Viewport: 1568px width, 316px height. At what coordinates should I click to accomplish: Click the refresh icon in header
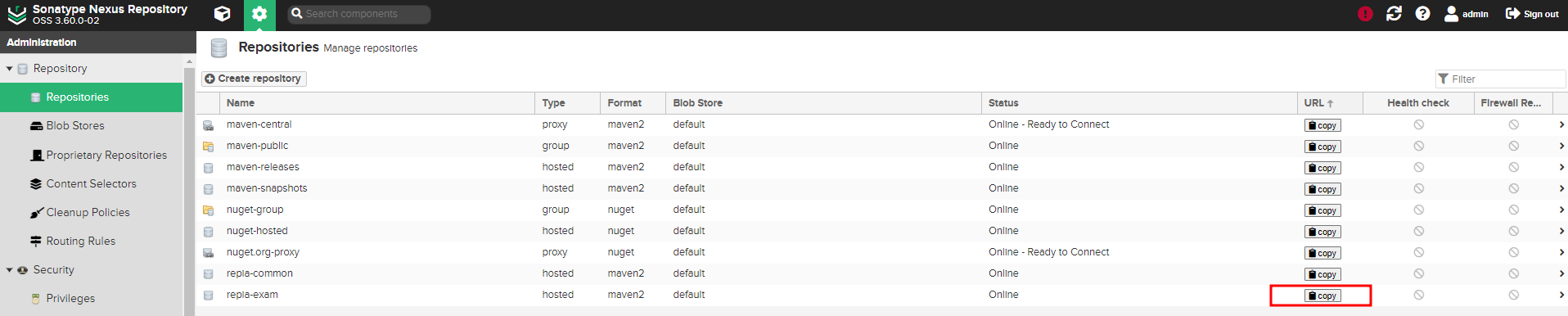(1394, 14)
